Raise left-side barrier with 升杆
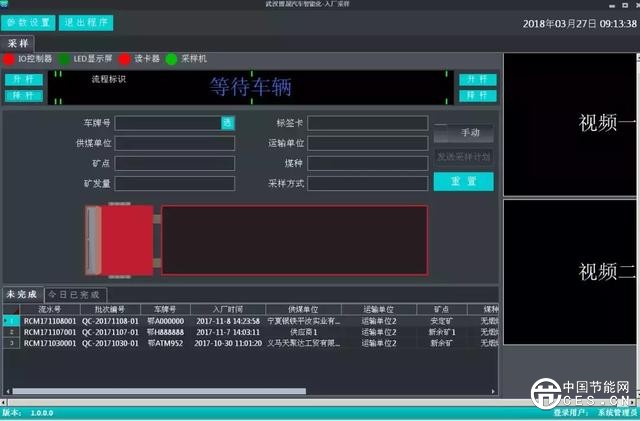Viewport: 640px width, 421px height. (21, 79)
